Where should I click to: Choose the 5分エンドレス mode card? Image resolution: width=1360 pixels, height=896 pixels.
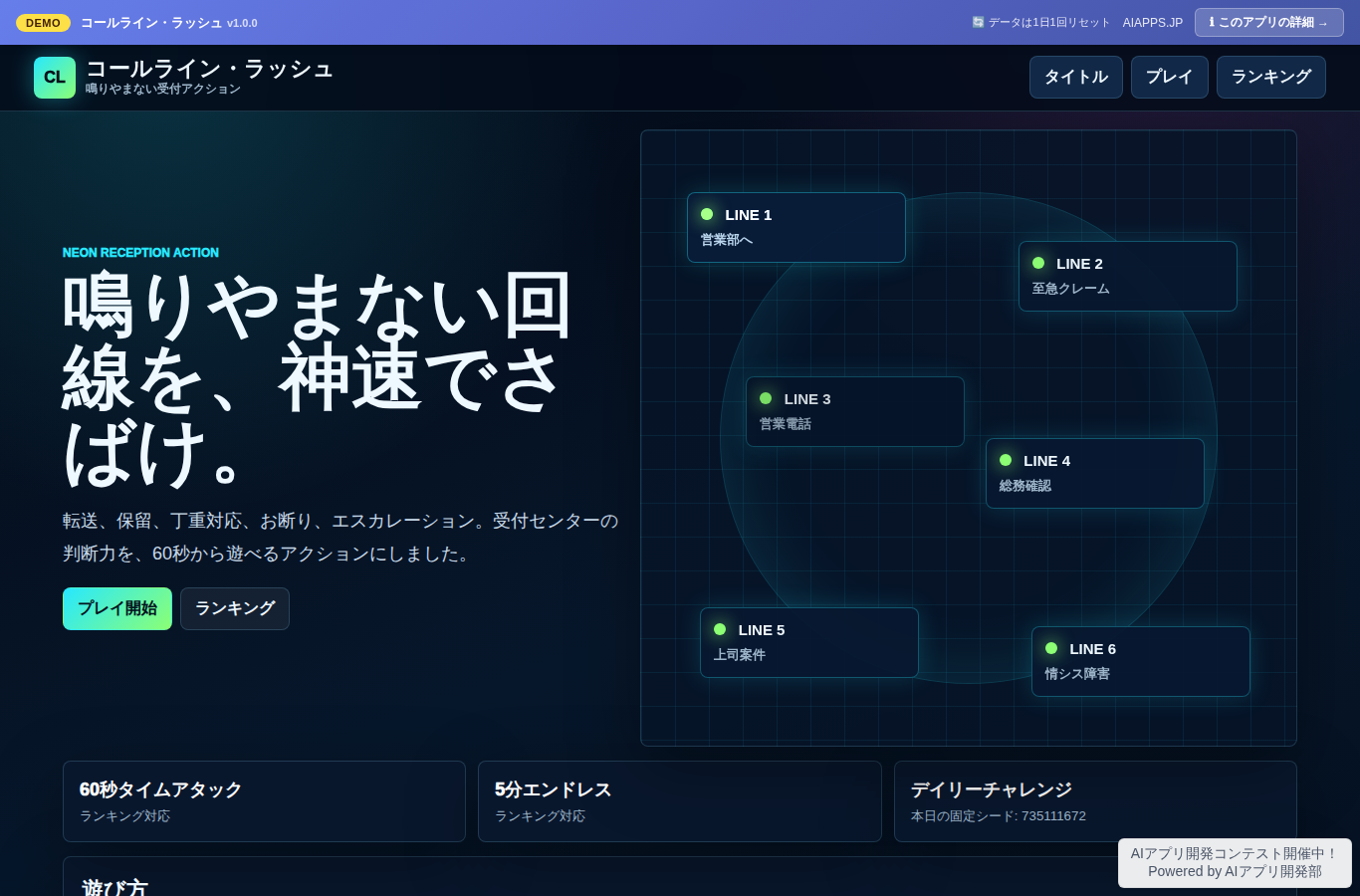[x=680, y=801]
